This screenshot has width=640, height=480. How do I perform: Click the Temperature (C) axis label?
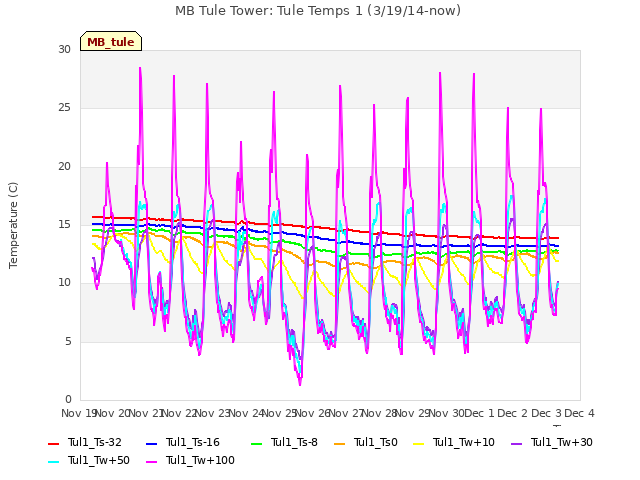[13, 225]
